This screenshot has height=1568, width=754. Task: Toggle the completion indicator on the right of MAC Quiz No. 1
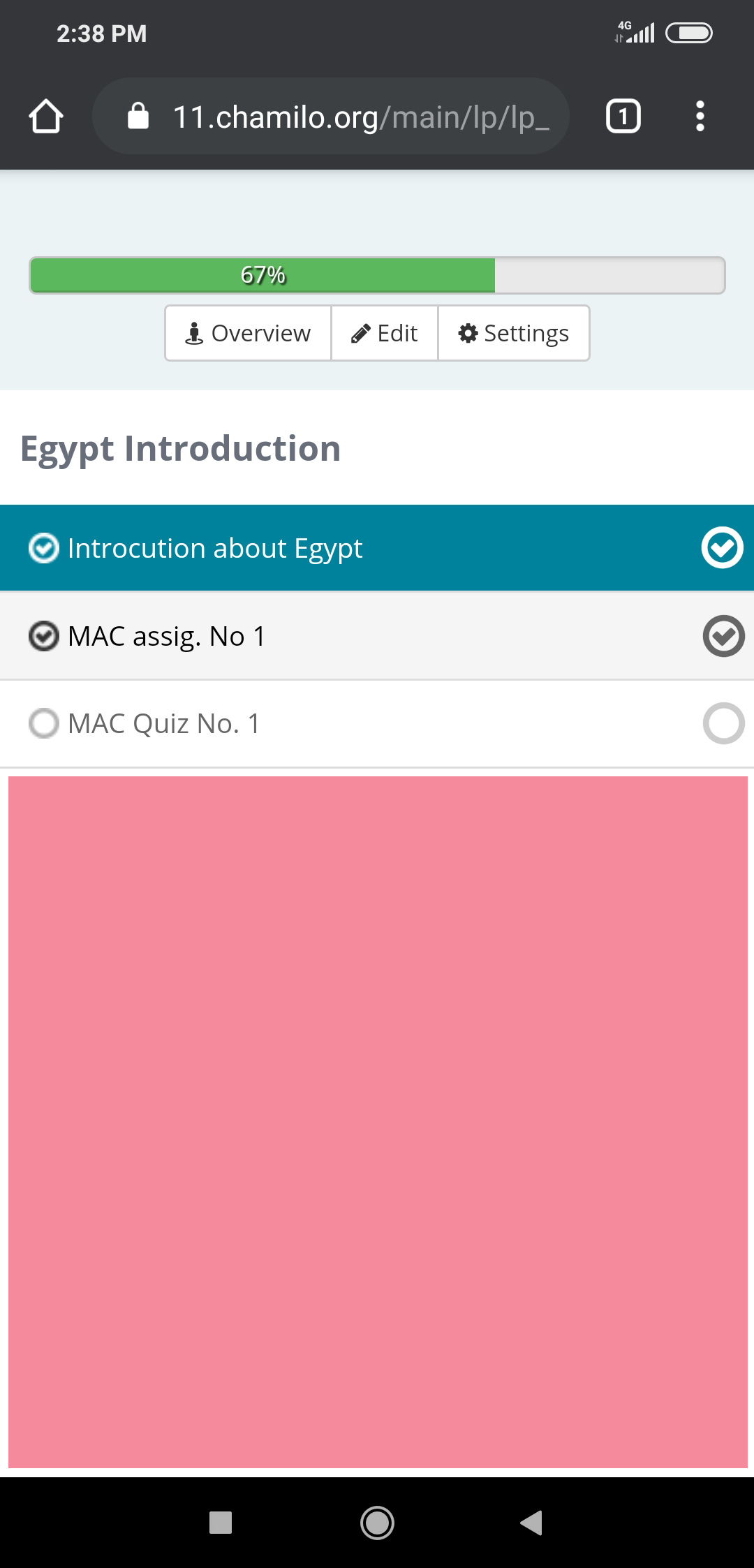[723, 724]
